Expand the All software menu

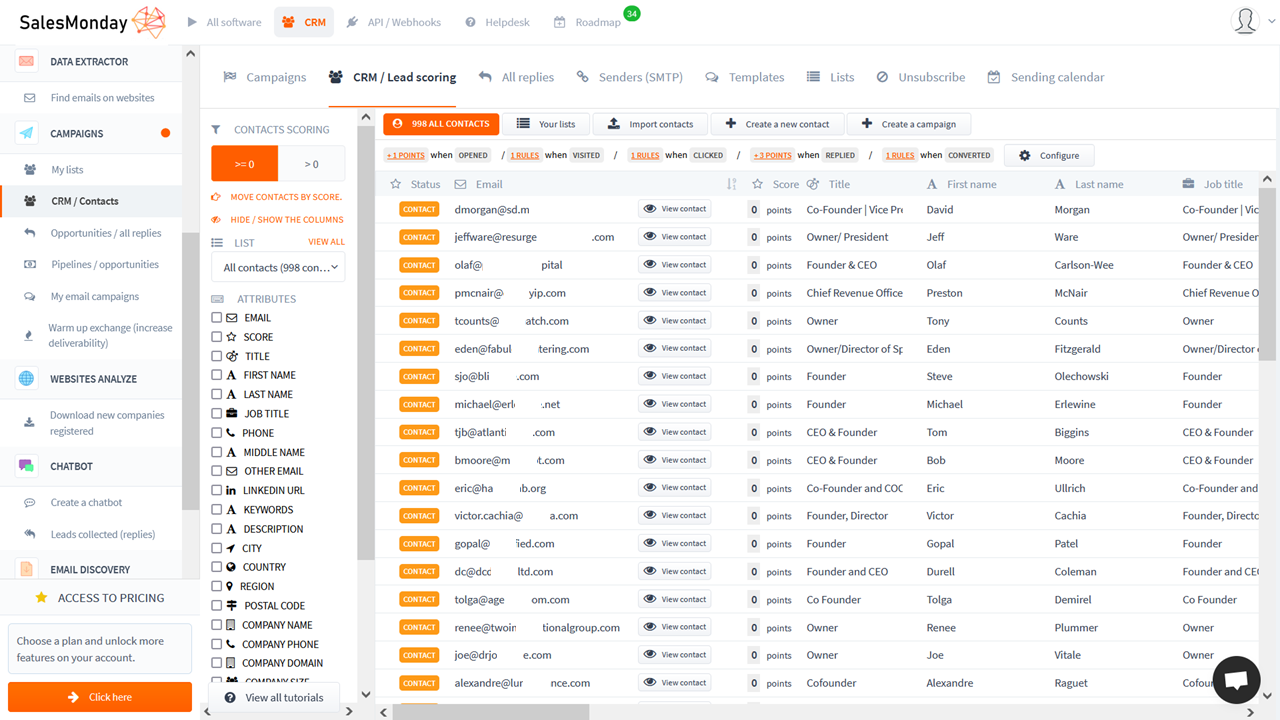coord(225,22)
